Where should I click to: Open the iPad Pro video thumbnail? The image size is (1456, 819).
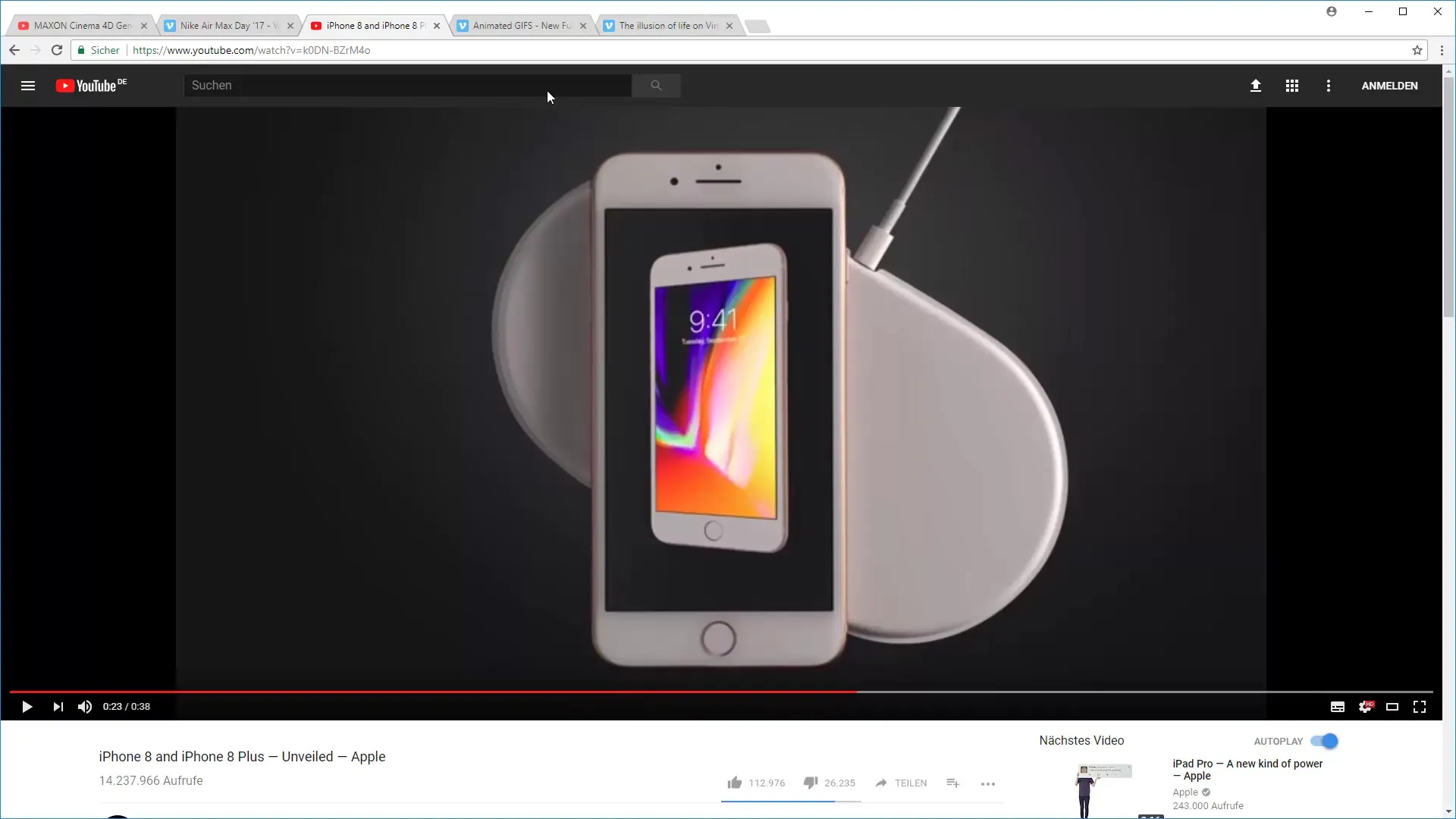[1102, 789]
